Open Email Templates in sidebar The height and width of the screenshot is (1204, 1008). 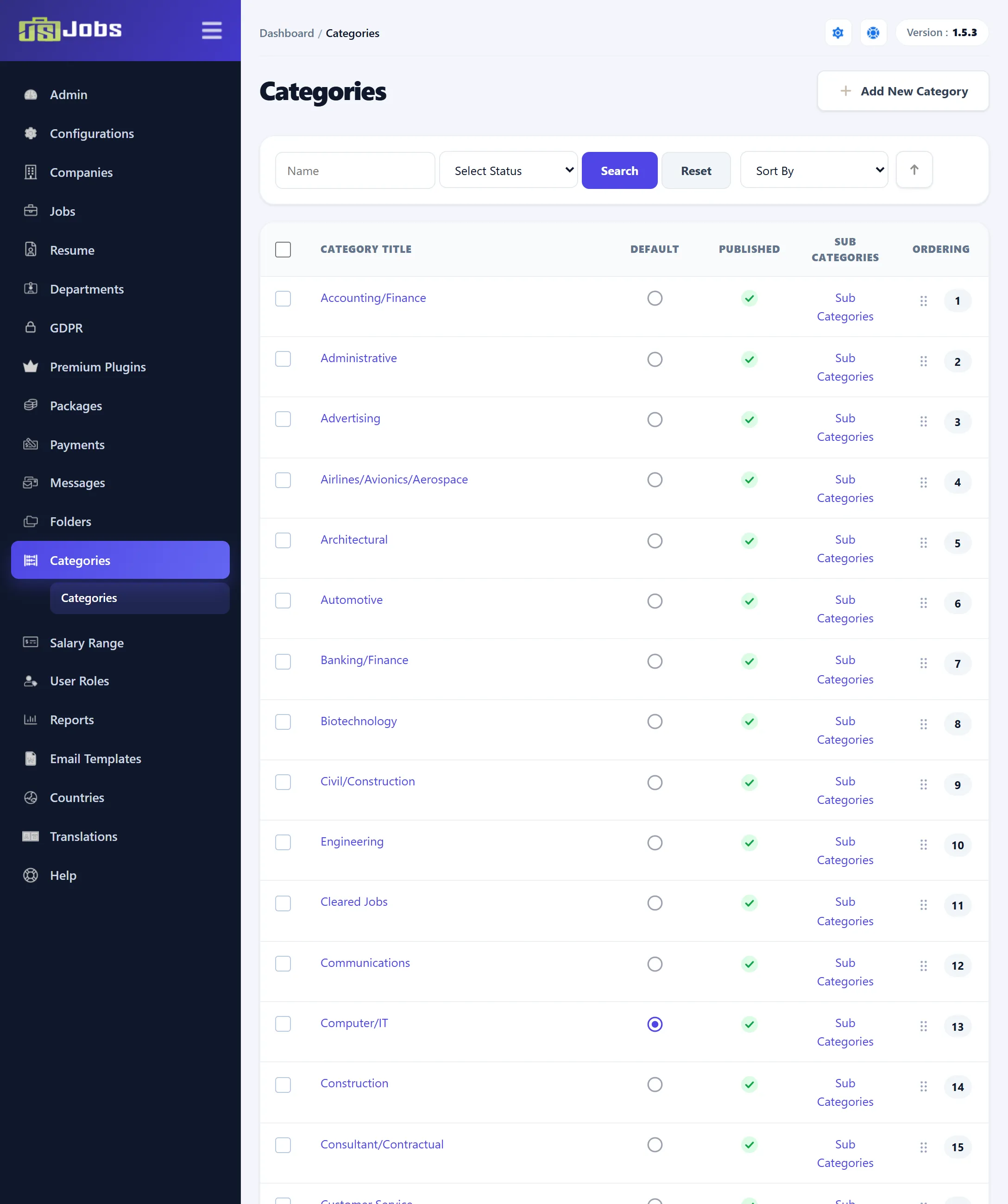pyautogui.click(x=120, y=759)
